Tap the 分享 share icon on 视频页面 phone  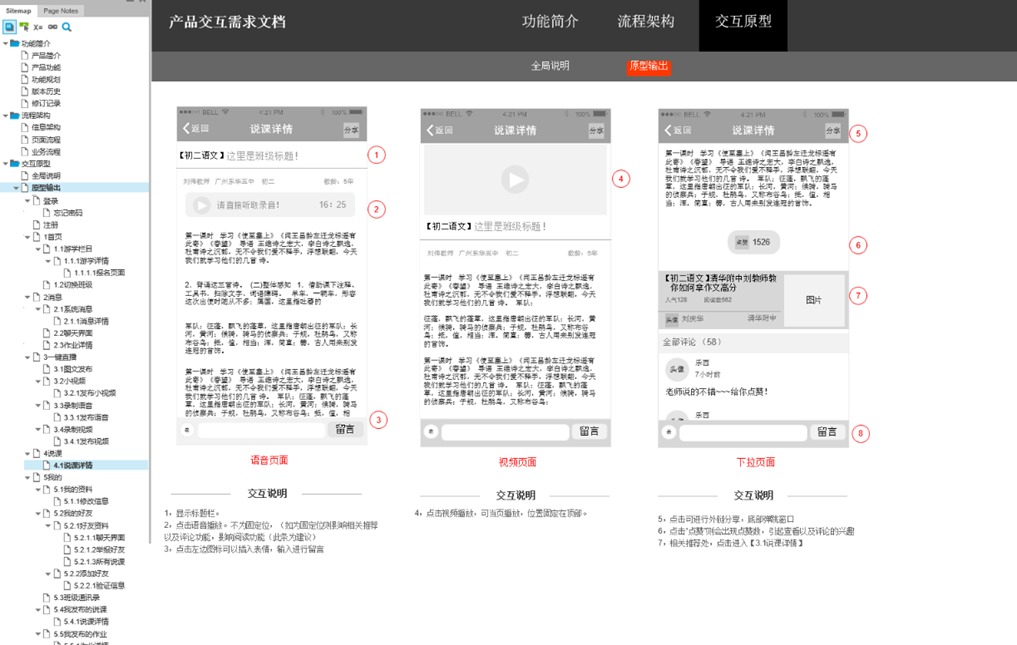point(596,131)
